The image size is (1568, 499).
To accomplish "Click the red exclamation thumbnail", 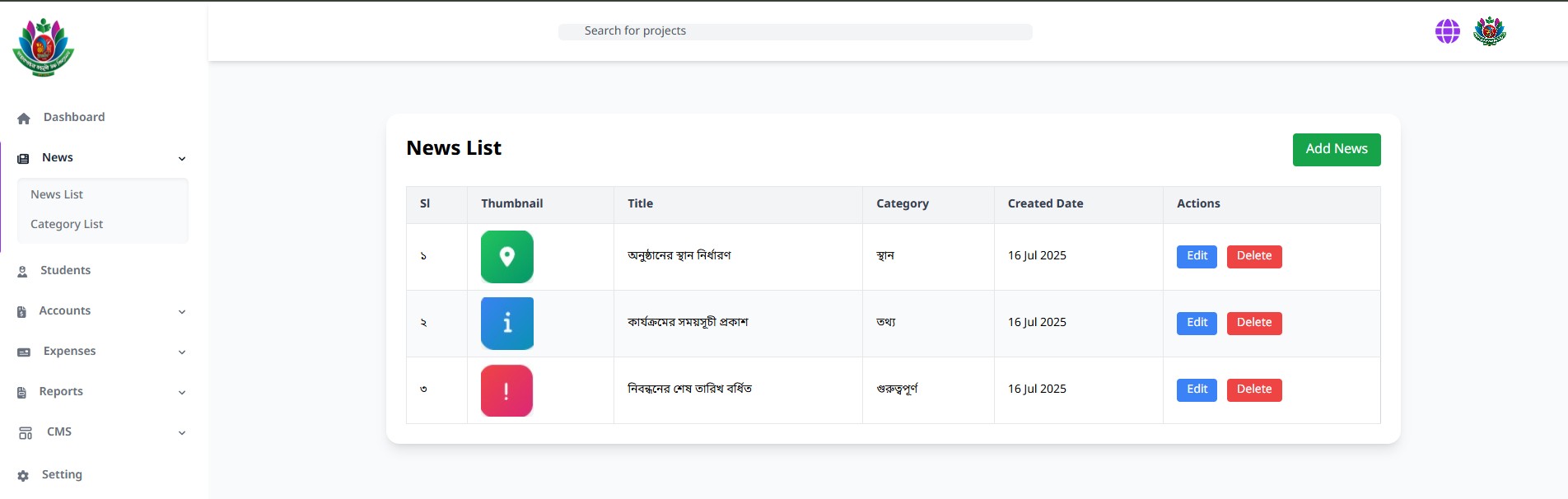I will point(506,390).
